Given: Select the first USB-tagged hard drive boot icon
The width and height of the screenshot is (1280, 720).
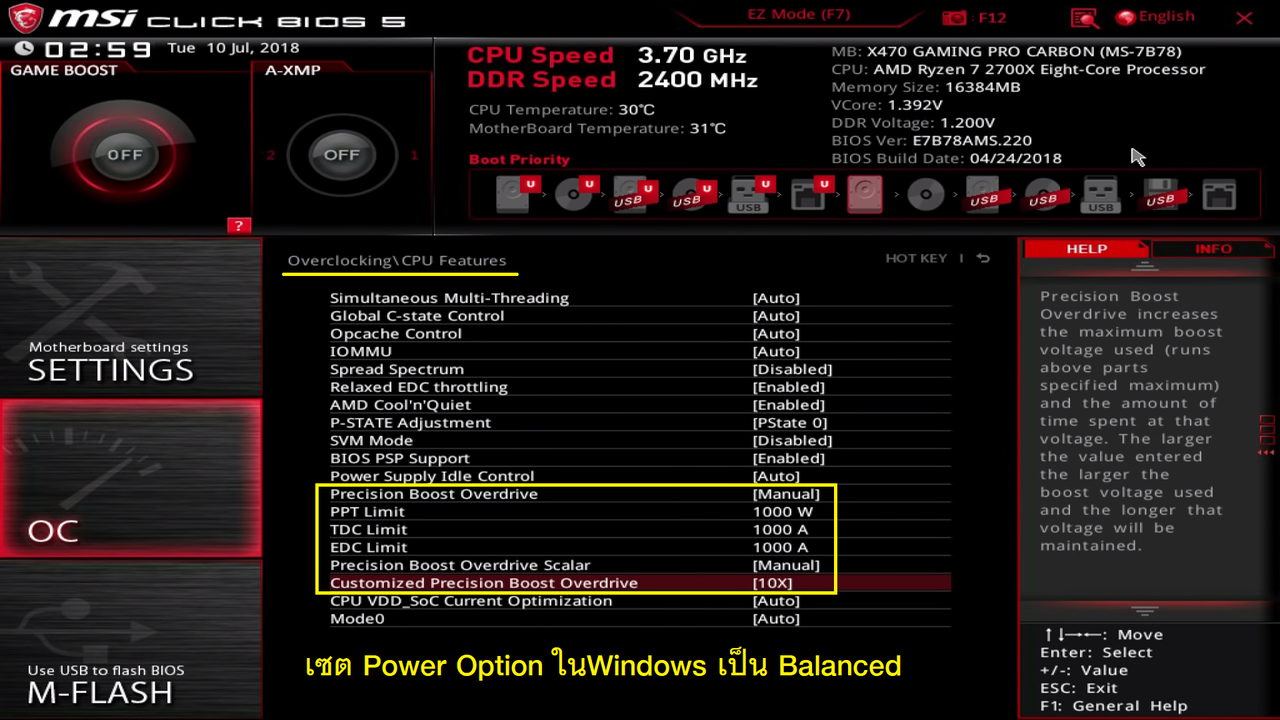Looking at the screenshot, I should (630, 194).
